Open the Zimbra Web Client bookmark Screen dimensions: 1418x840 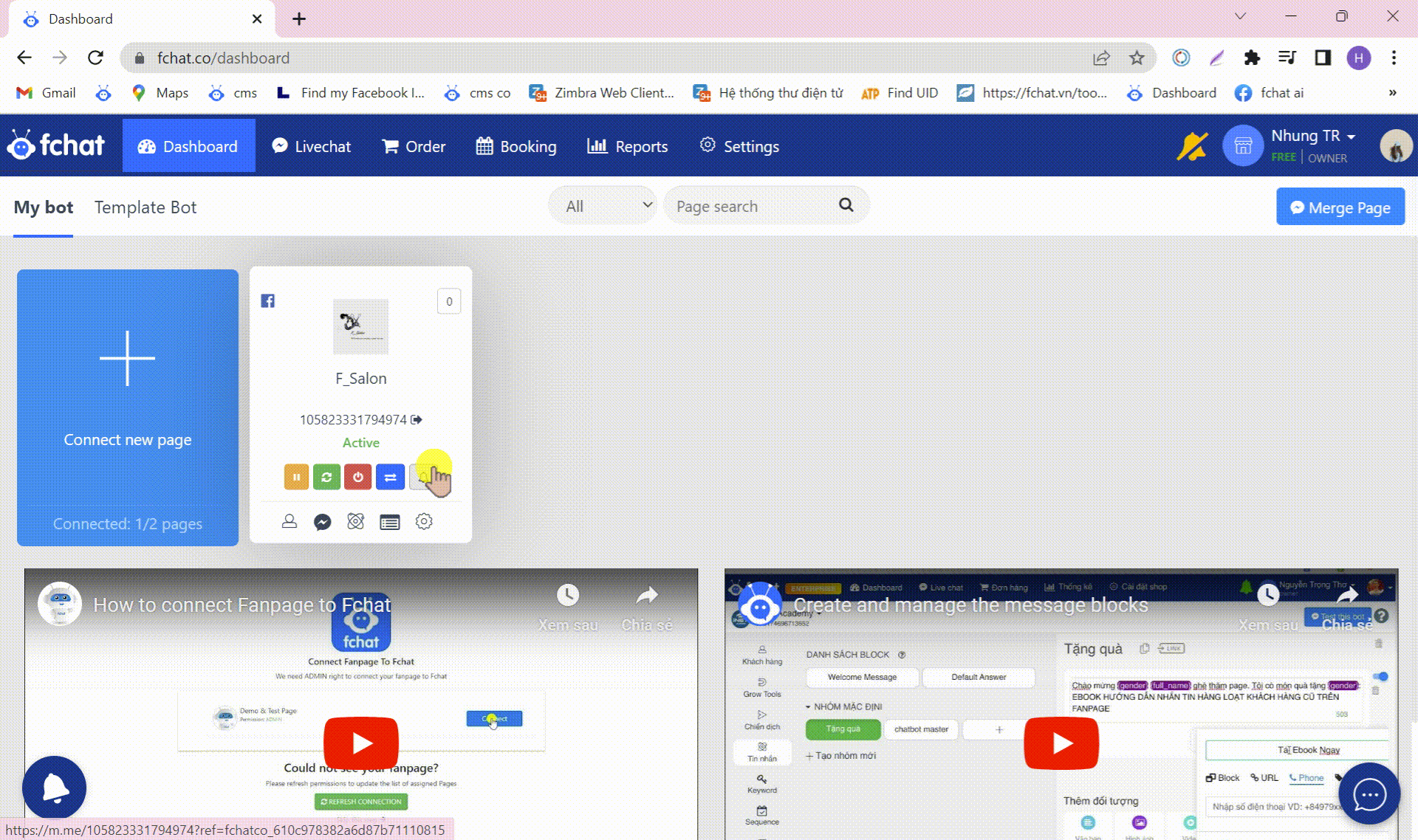pyautogui.click(x=602, y=92)
